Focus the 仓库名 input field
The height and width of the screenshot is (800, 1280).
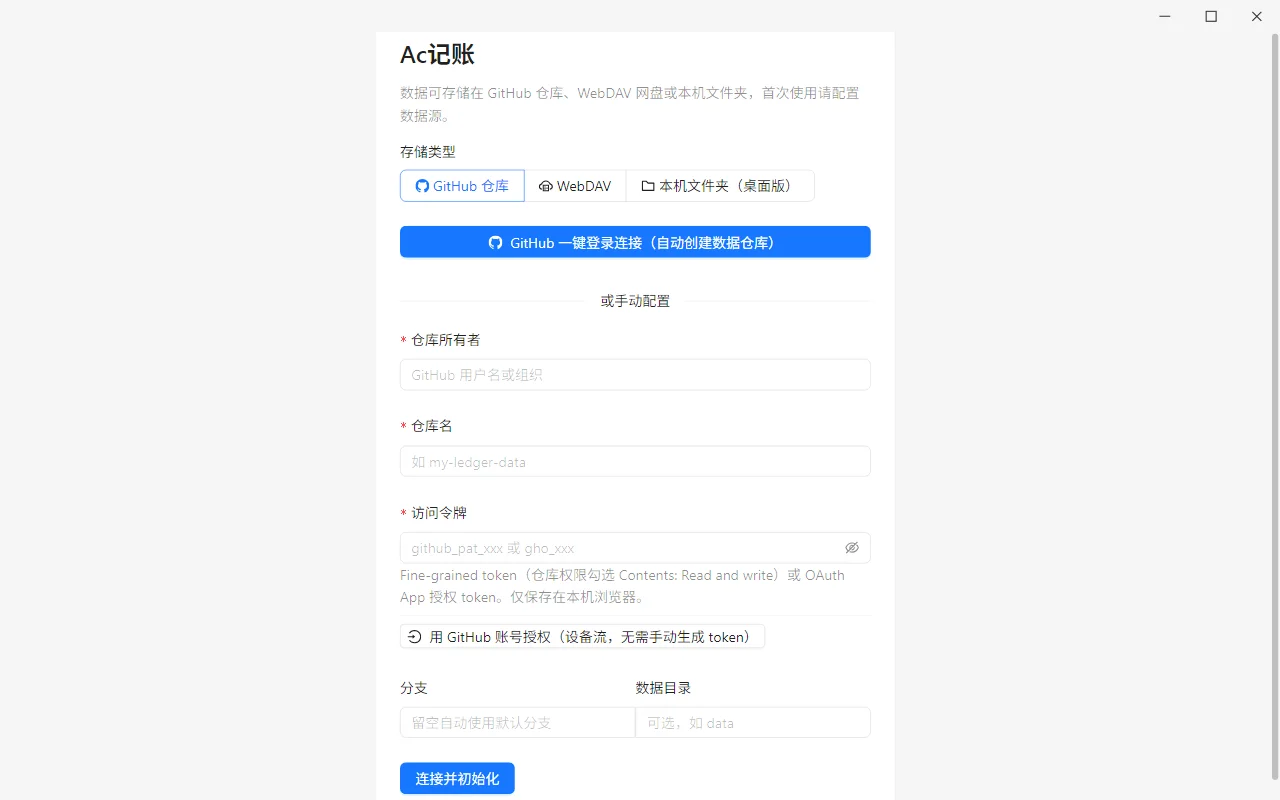coord(635,462)
